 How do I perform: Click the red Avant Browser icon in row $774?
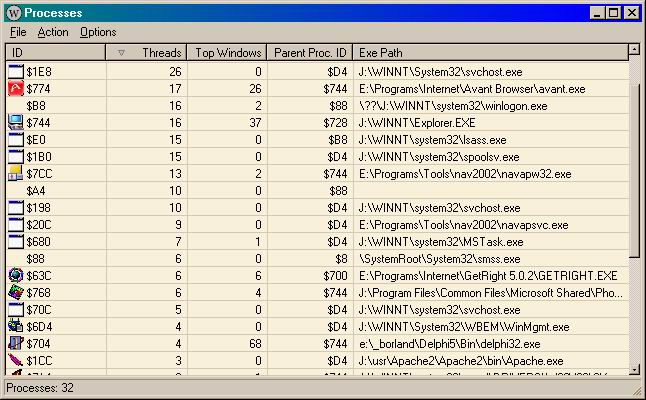[16, 89]
